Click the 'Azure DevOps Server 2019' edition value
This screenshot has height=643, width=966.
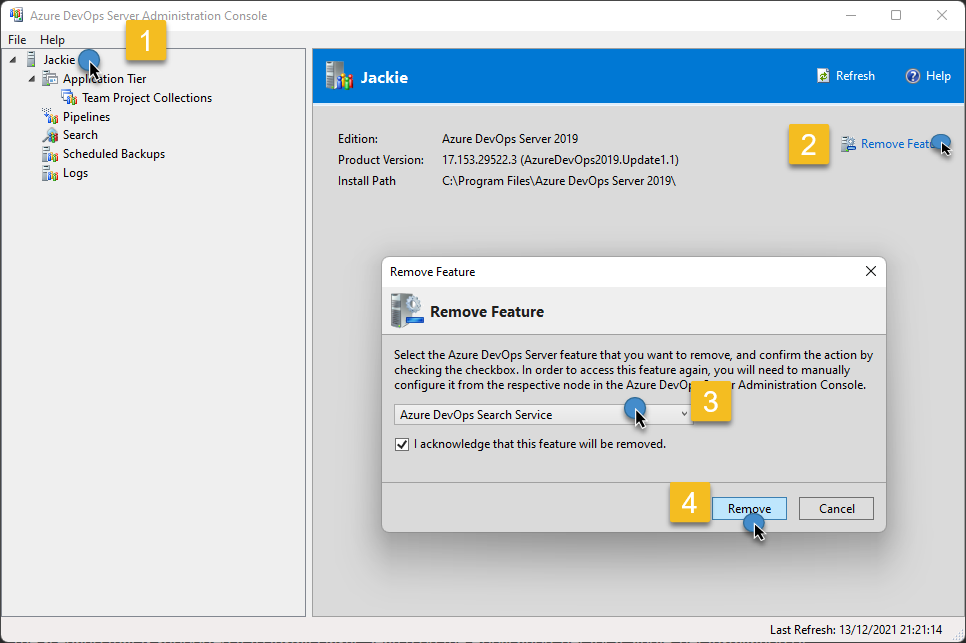tap(510, 139)
